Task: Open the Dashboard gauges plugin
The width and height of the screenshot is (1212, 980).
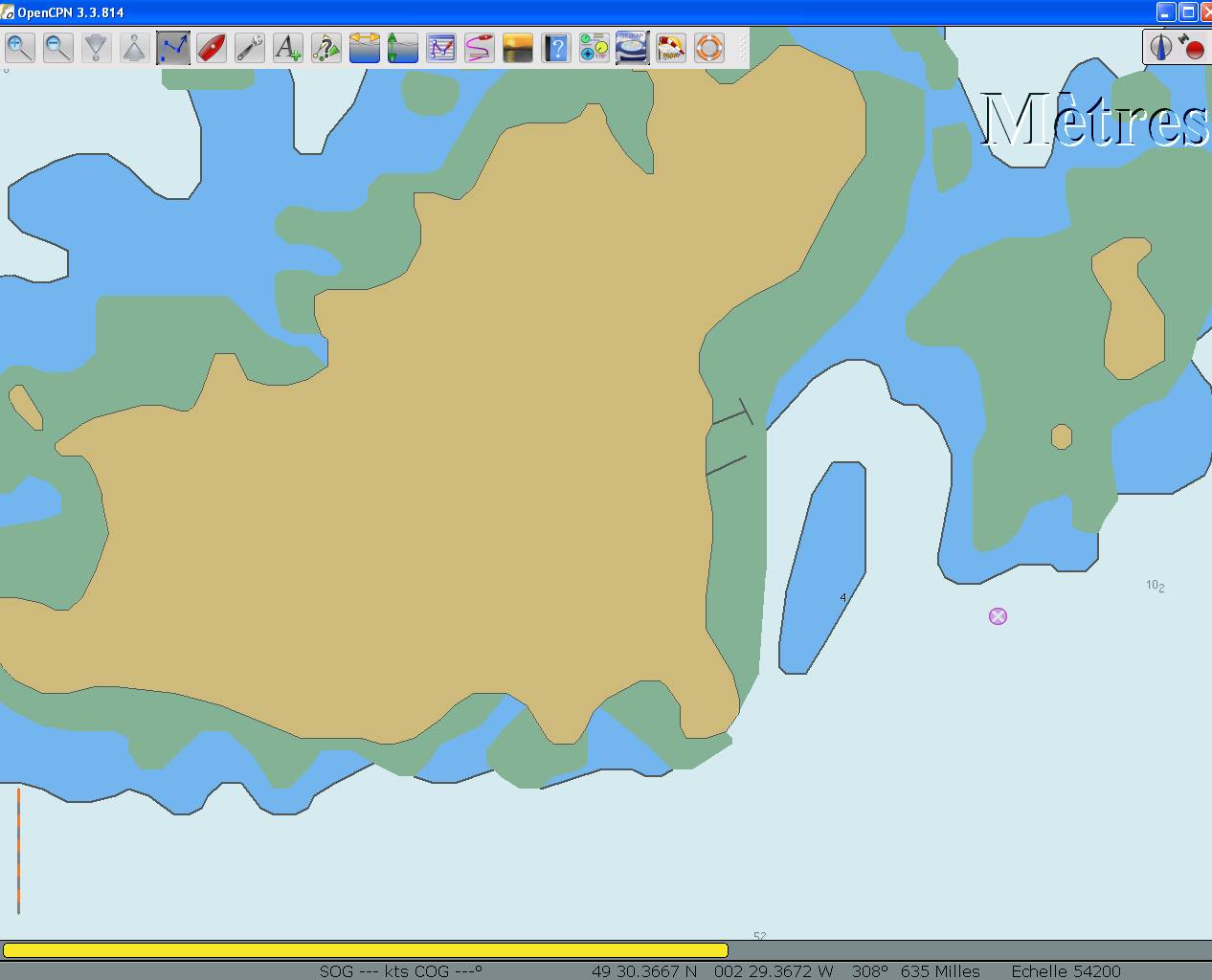Action: coord(595,48)
